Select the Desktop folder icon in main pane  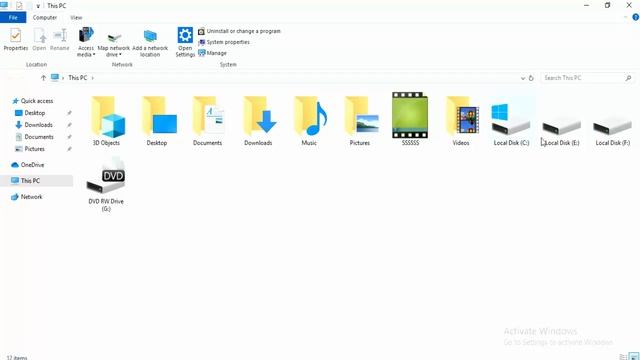(157, 121)
